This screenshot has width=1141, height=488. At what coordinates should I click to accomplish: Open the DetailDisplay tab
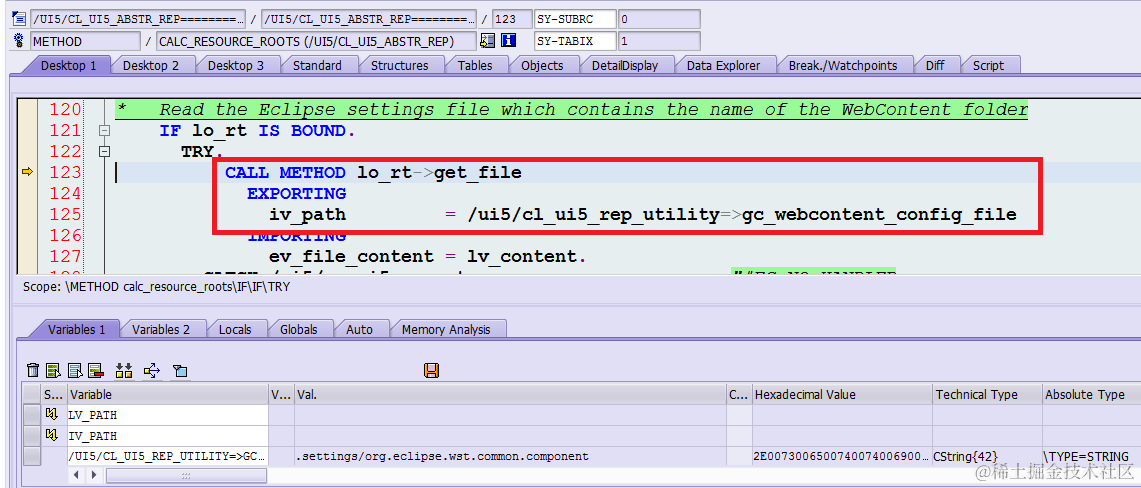coord(624,65)
